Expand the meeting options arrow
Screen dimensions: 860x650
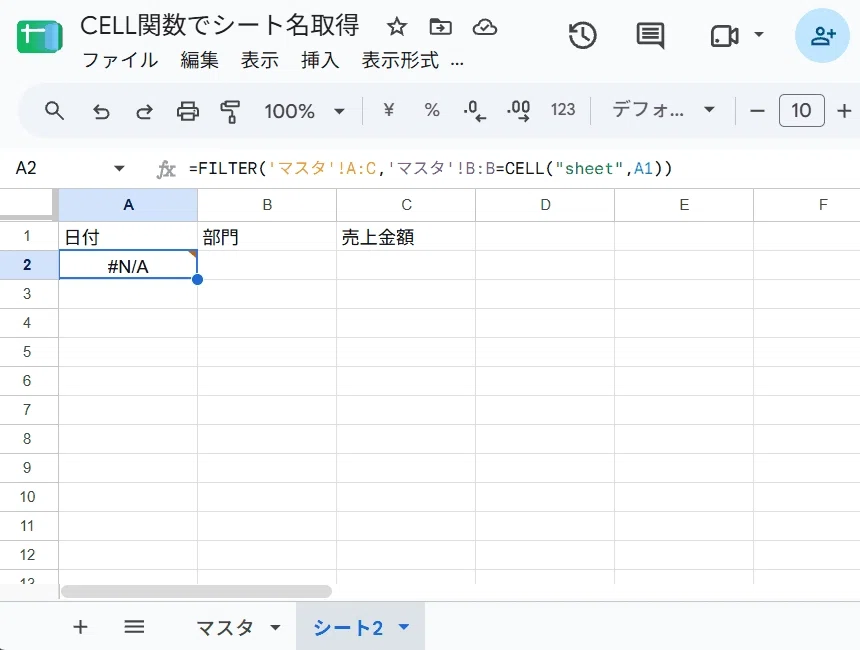[759, 35]
